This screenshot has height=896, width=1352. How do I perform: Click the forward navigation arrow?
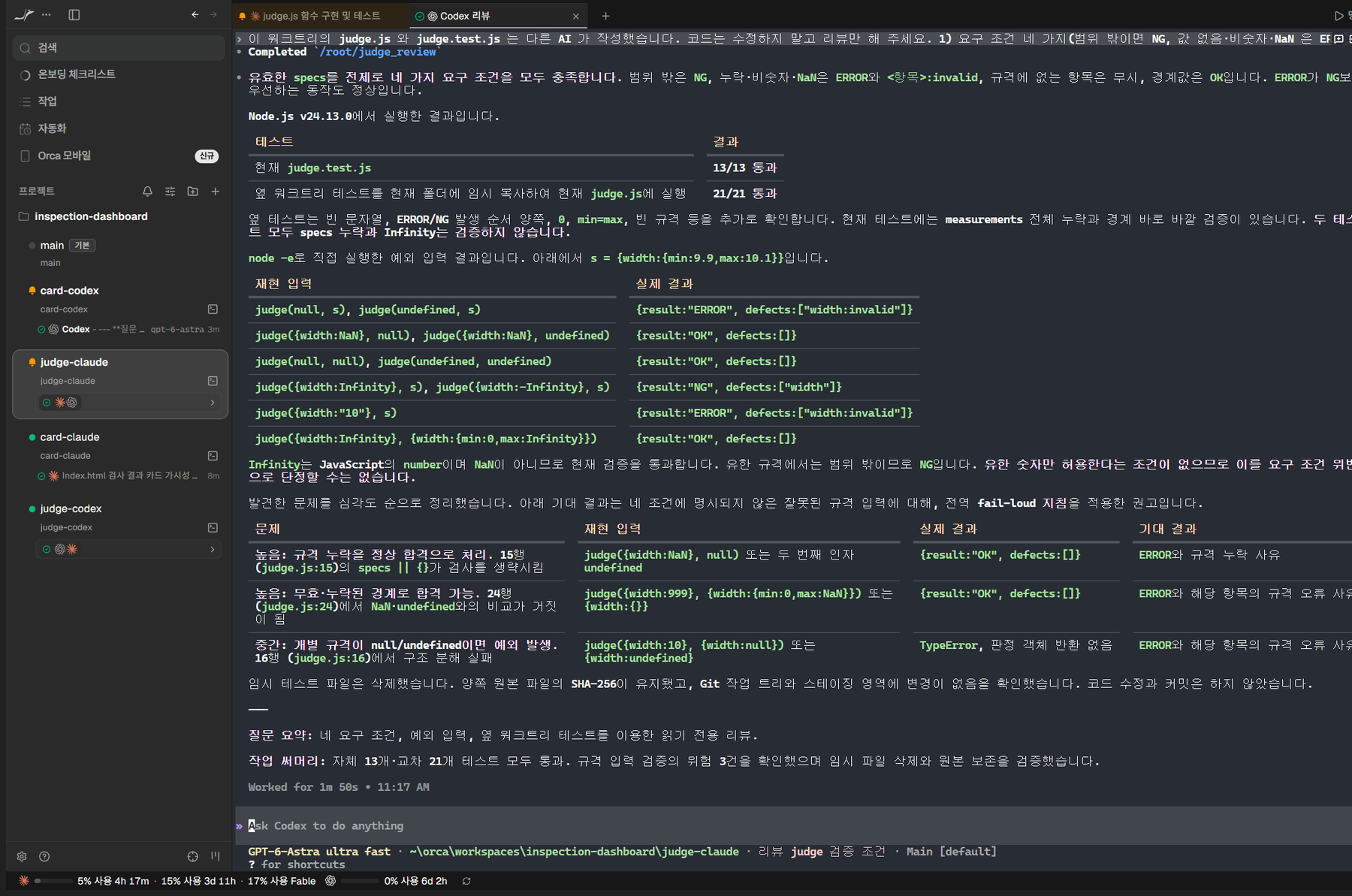tap(213, 14)
